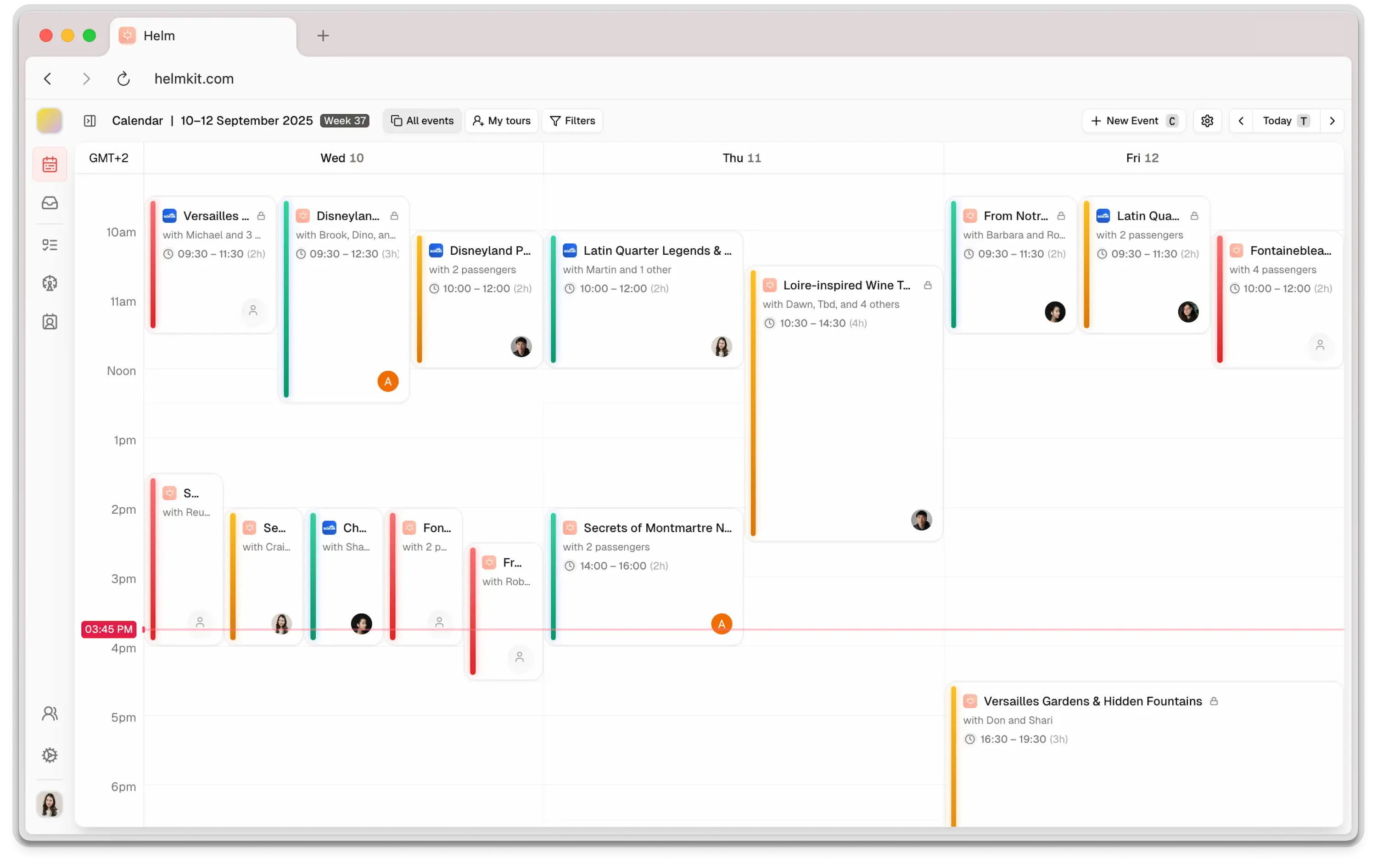The height and width of the screenshot is (868, 1377).
Task: Open calendar settings via the gear icon
Action: click(x=1207, y=121)
